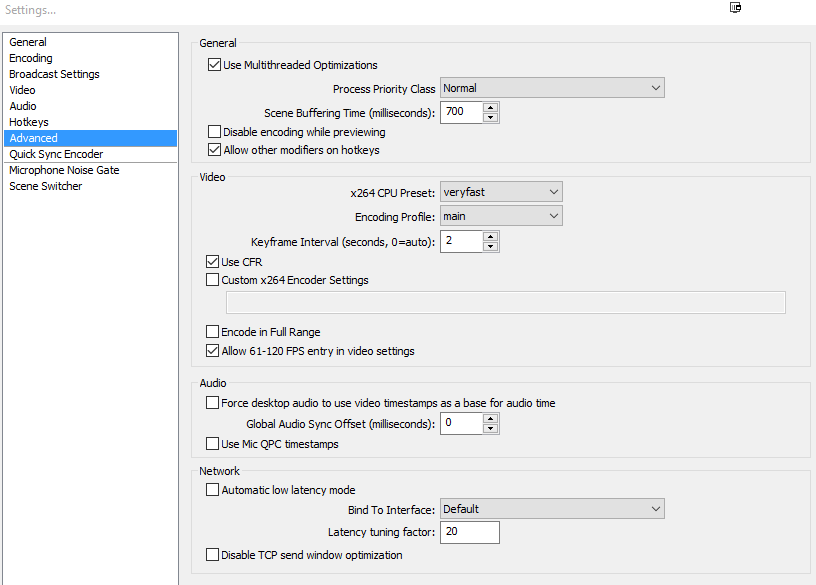Uncheck Use CFR option
The width and height of the screenshot is (816, 585).
pos(212,261)
